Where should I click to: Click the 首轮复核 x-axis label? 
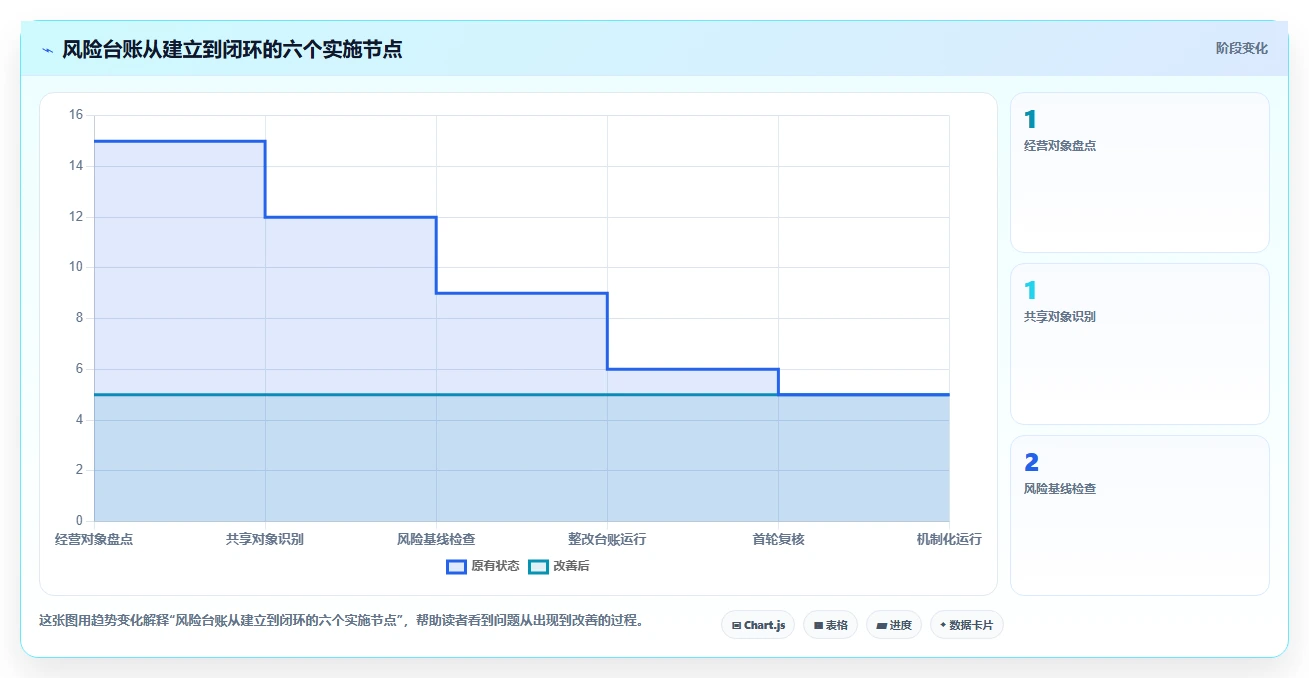coord(778,539)
